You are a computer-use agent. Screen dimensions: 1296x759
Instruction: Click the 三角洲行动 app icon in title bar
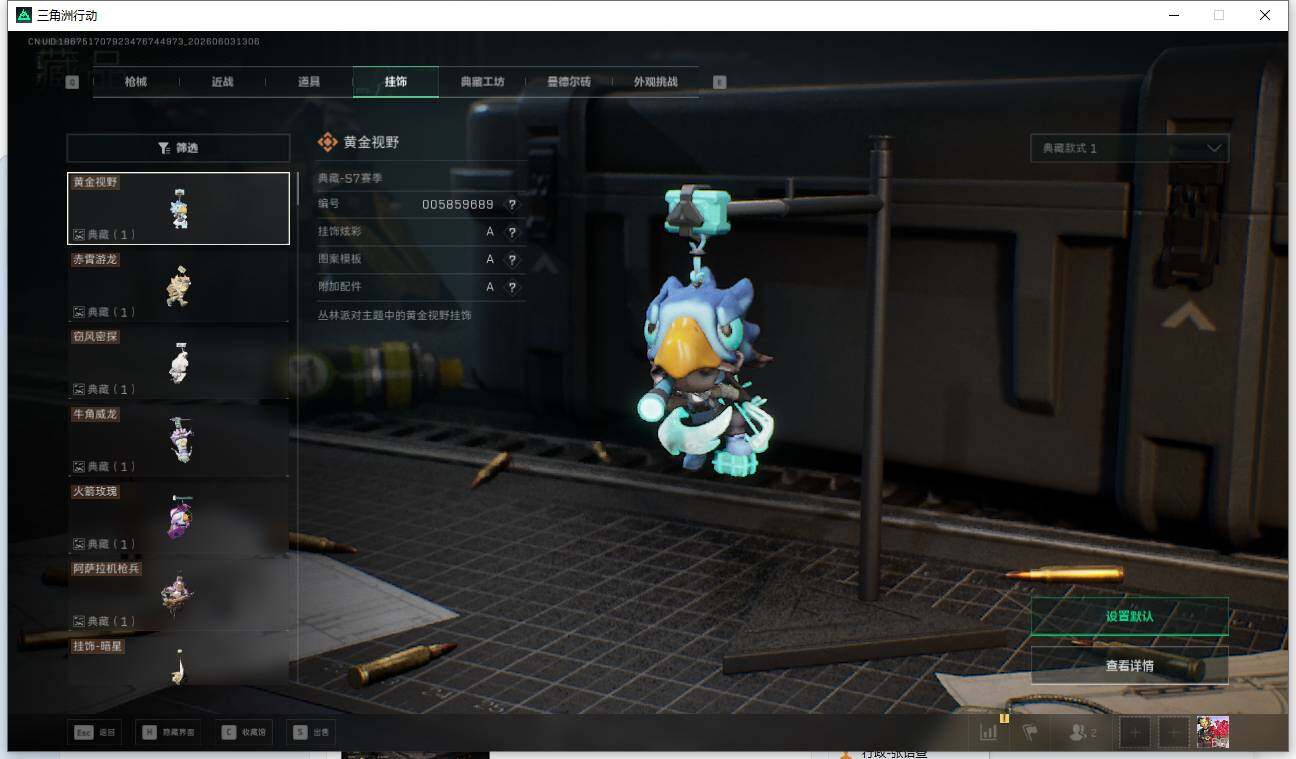click(24, 15)
